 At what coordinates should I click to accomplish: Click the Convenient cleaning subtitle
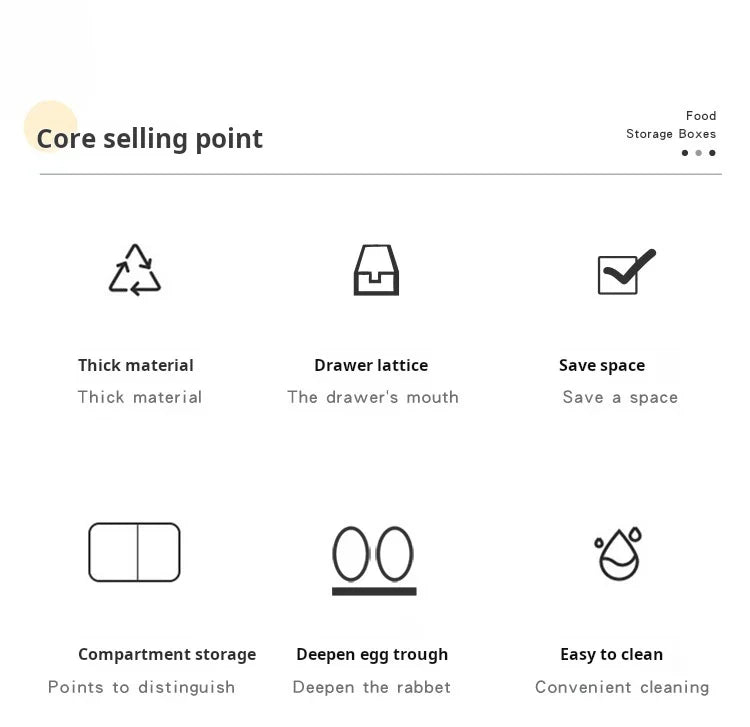click(622, 687)
